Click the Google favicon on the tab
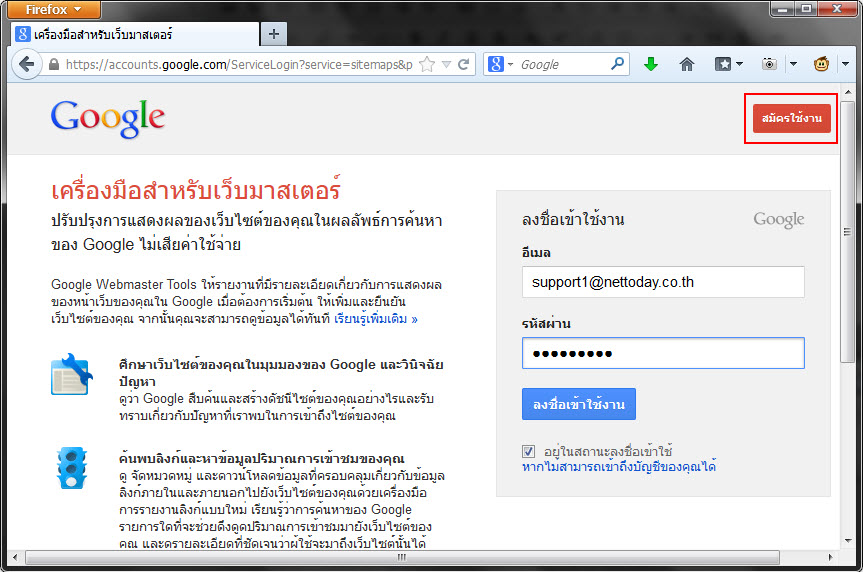This screenshot has height=572, width=863. [x=22, y=34]
